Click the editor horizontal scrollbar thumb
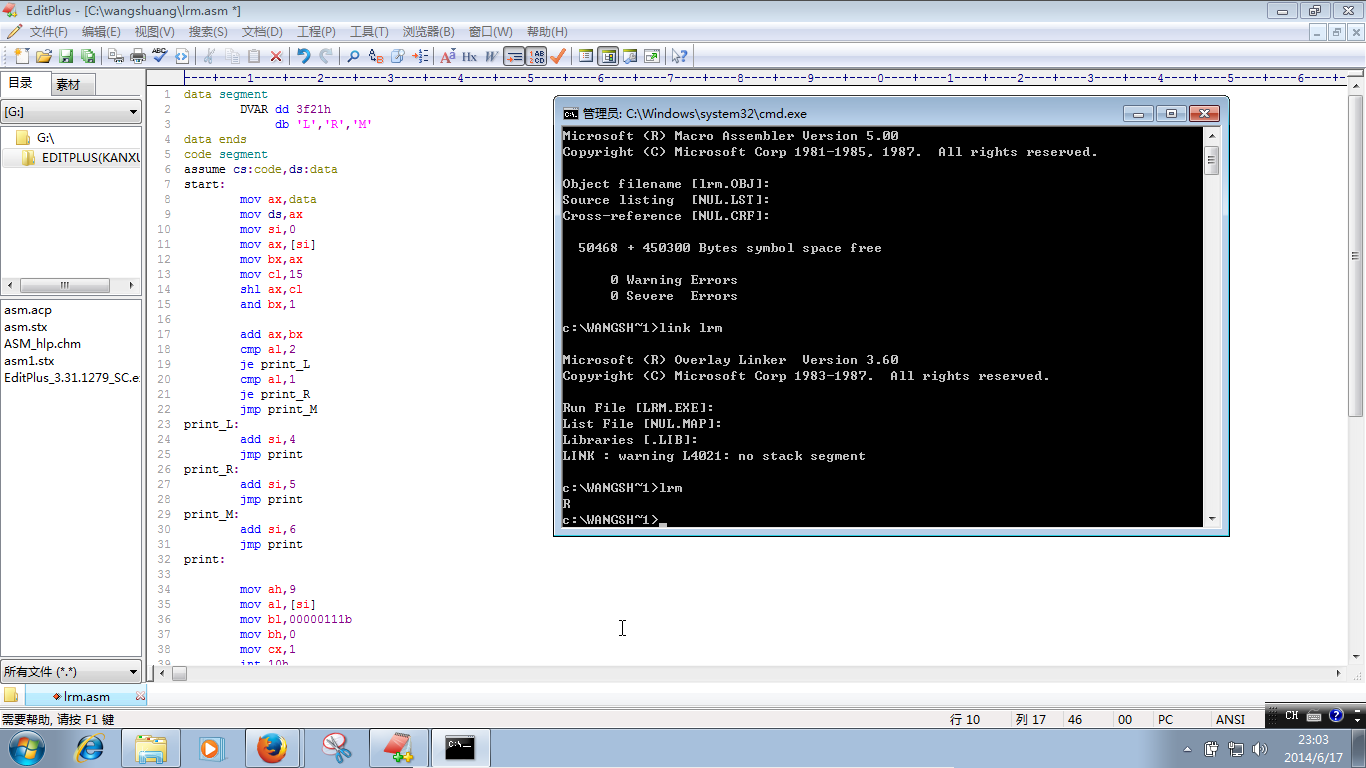The image size is (1366, 768). point(180,674)
